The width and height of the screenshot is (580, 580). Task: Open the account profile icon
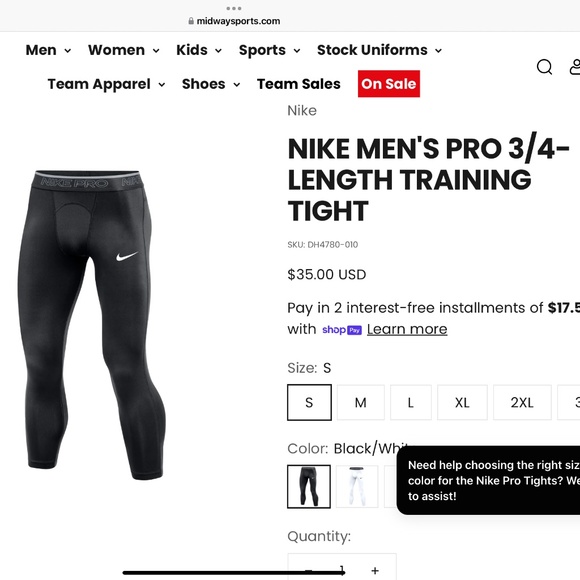(574, 67)
